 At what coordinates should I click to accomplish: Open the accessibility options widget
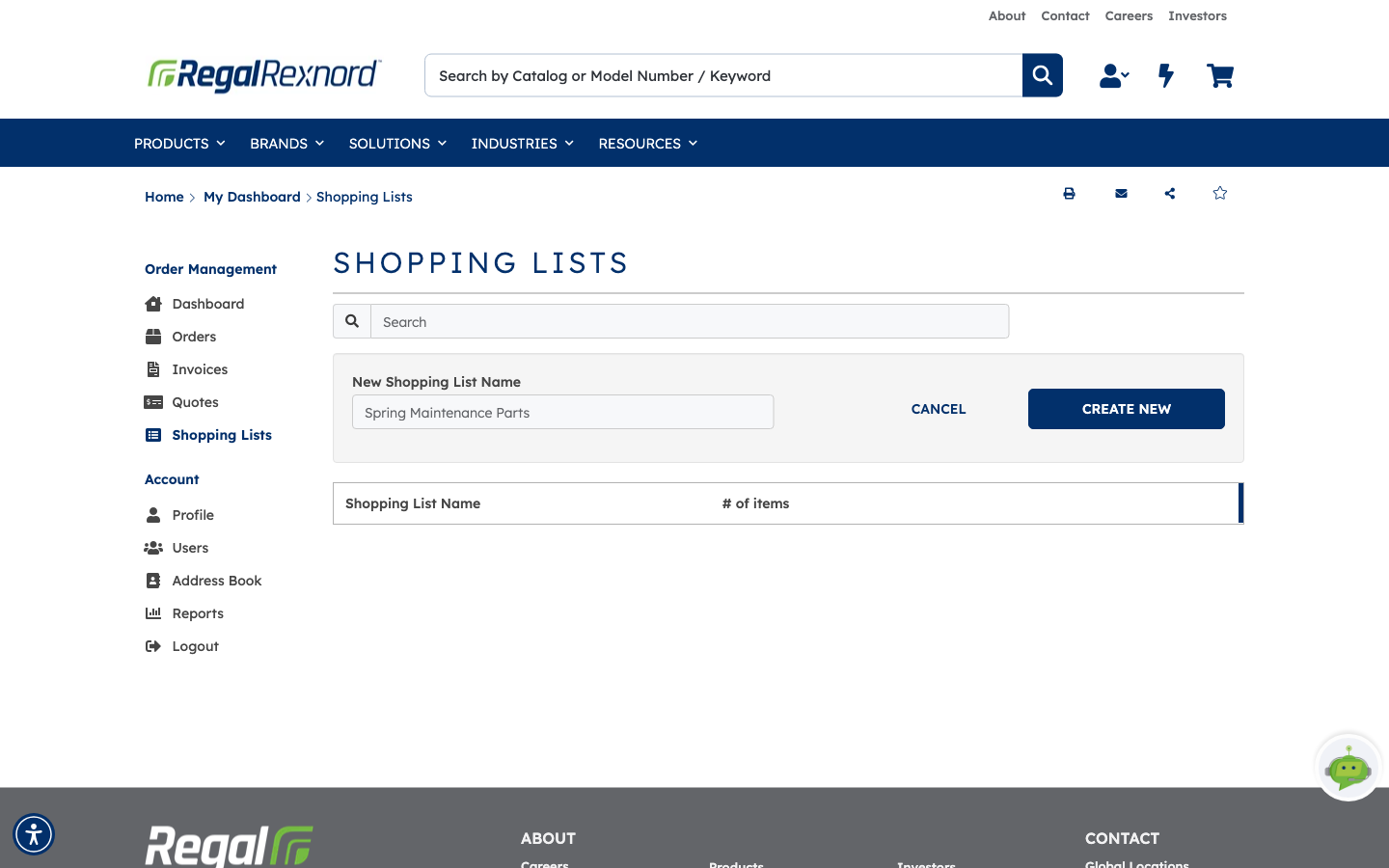click(x=34, y=834)
